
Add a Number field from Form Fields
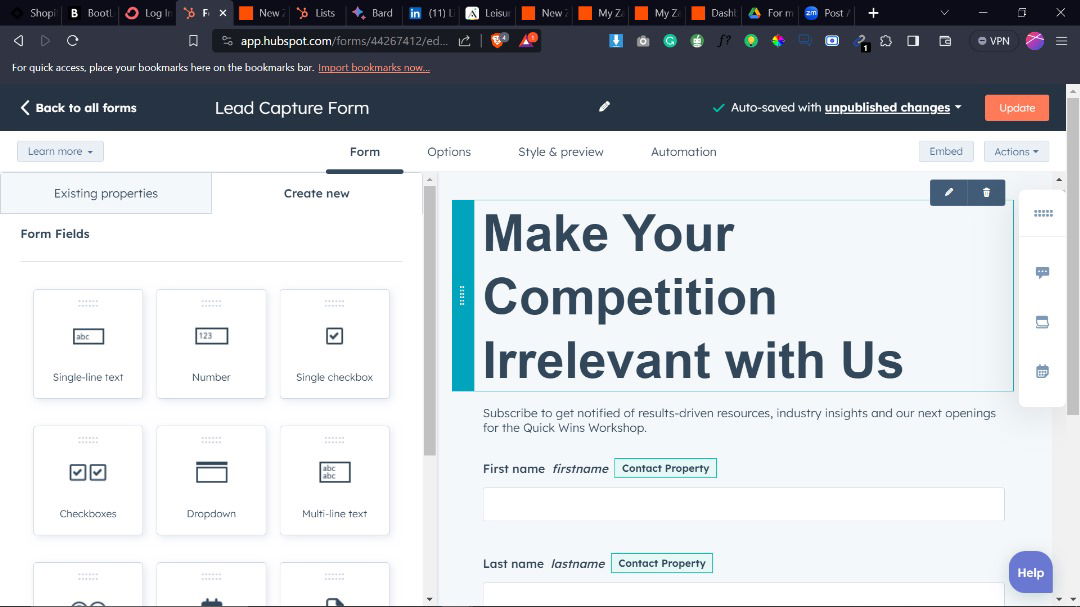(211, 343)
